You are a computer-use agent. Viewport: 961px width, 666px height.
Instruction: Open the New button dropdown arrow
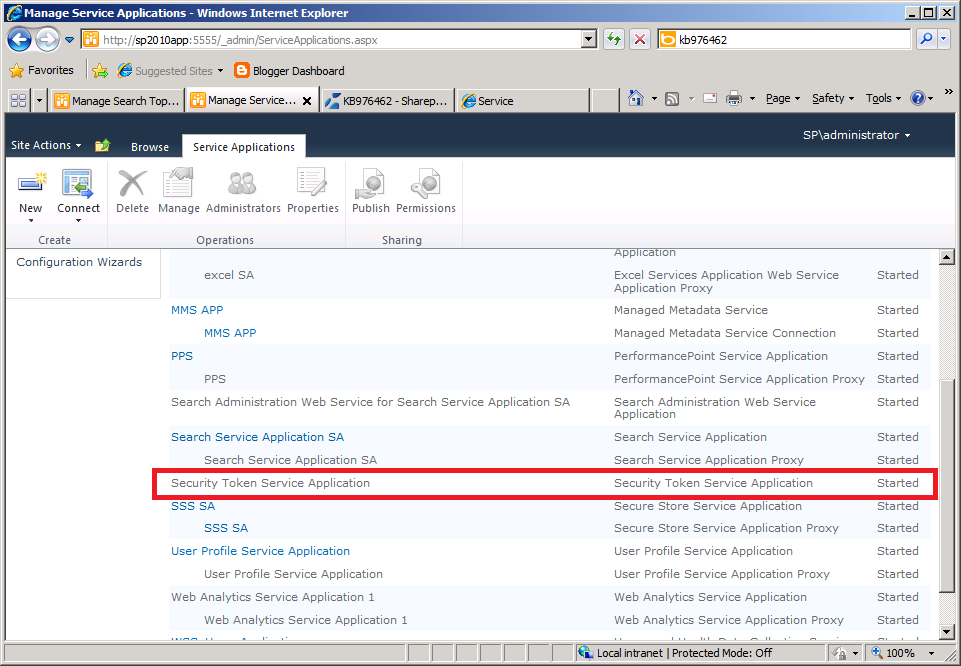pyautogui.click(x=31, y=221)
